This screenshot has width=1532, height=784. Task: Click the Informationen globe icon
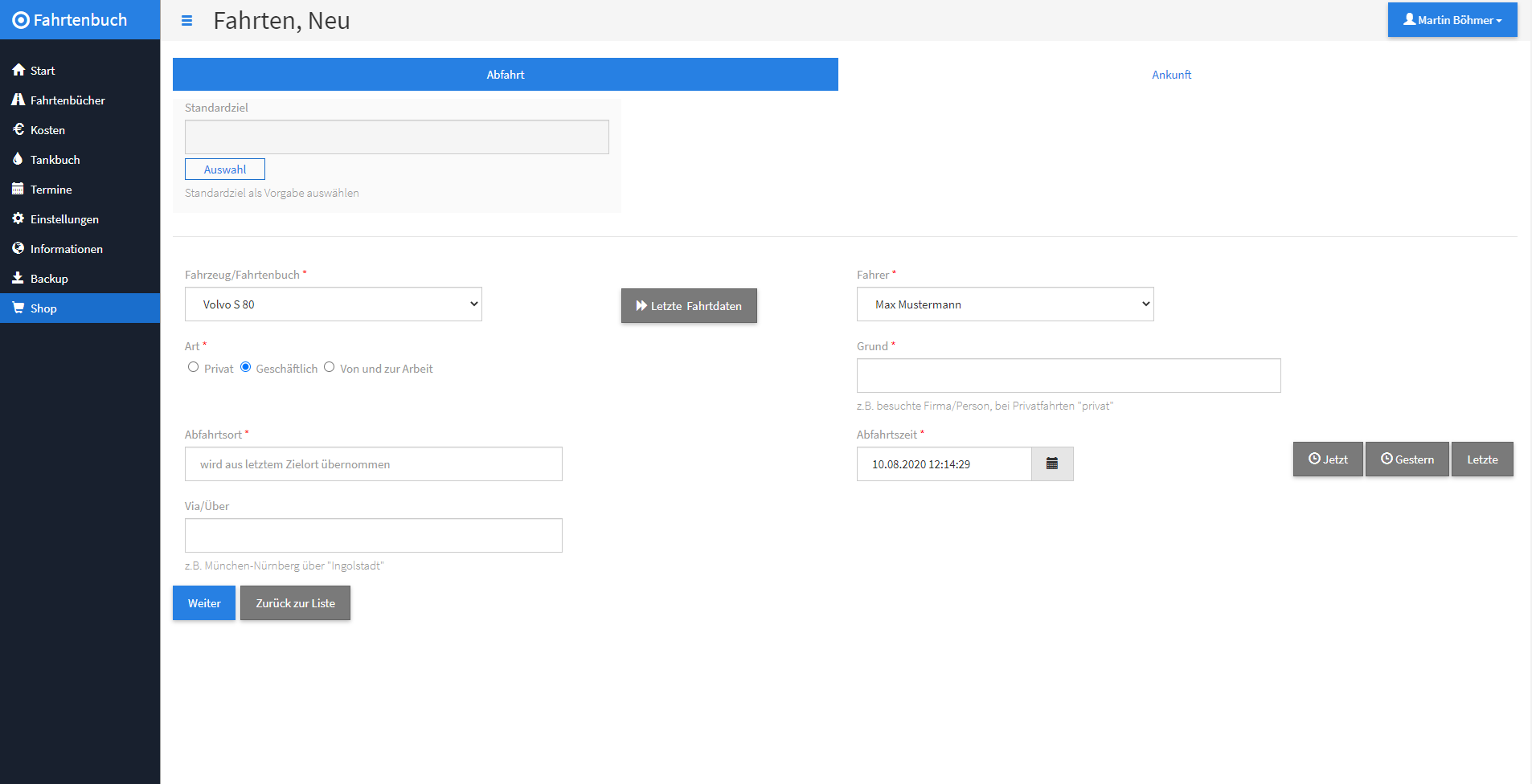pos(18,248)
